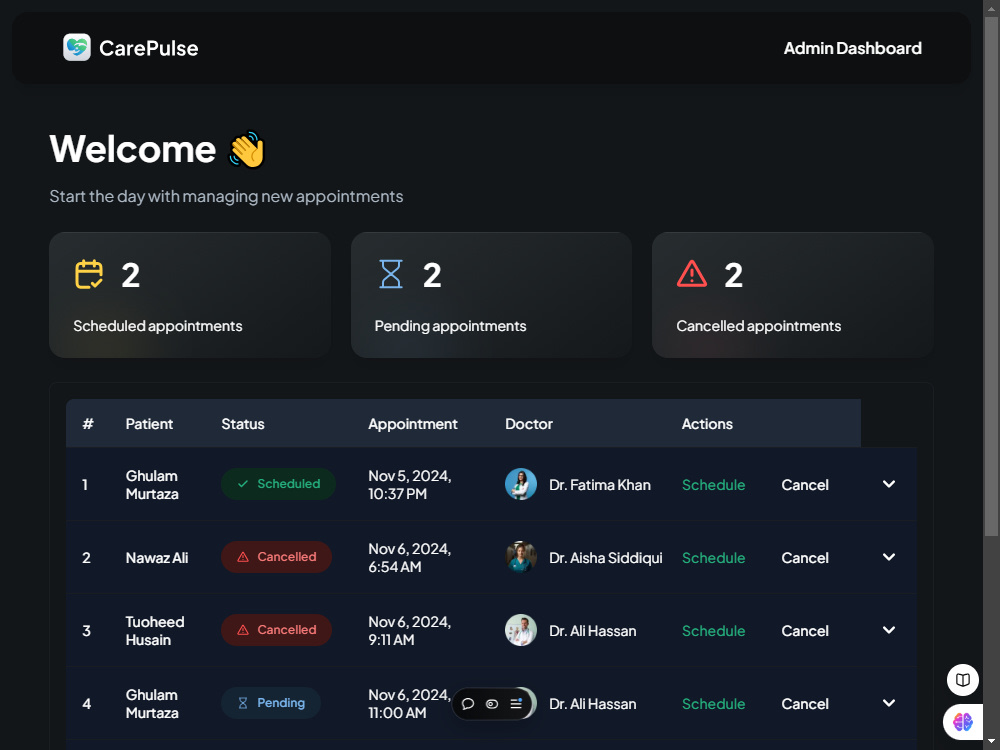Click the waving hand emoji beside Welcome
The width and height of the screenshot is (1000, 750).
coord(246,149)
